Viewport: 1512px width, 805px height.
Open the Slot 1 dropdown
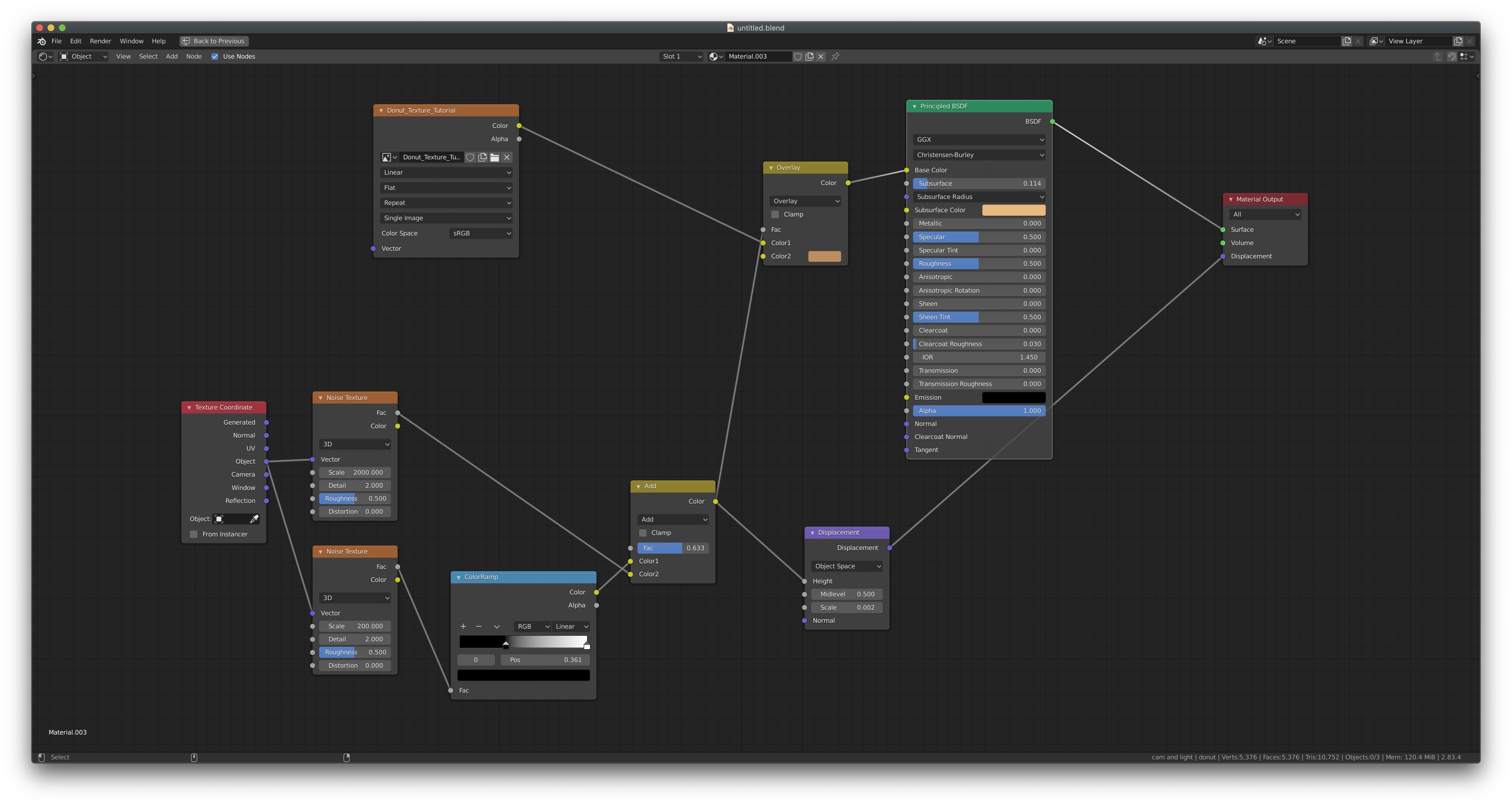coord(682,56)
